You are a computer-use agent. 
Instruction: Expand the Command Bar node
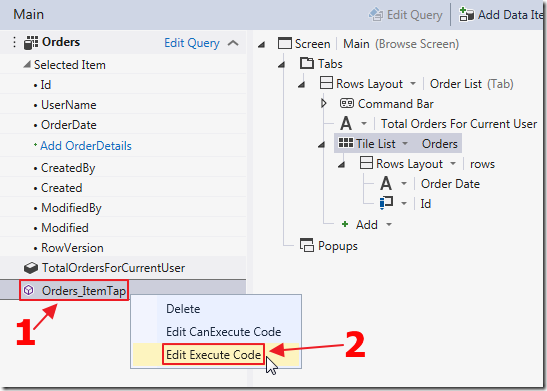[324, 103]
